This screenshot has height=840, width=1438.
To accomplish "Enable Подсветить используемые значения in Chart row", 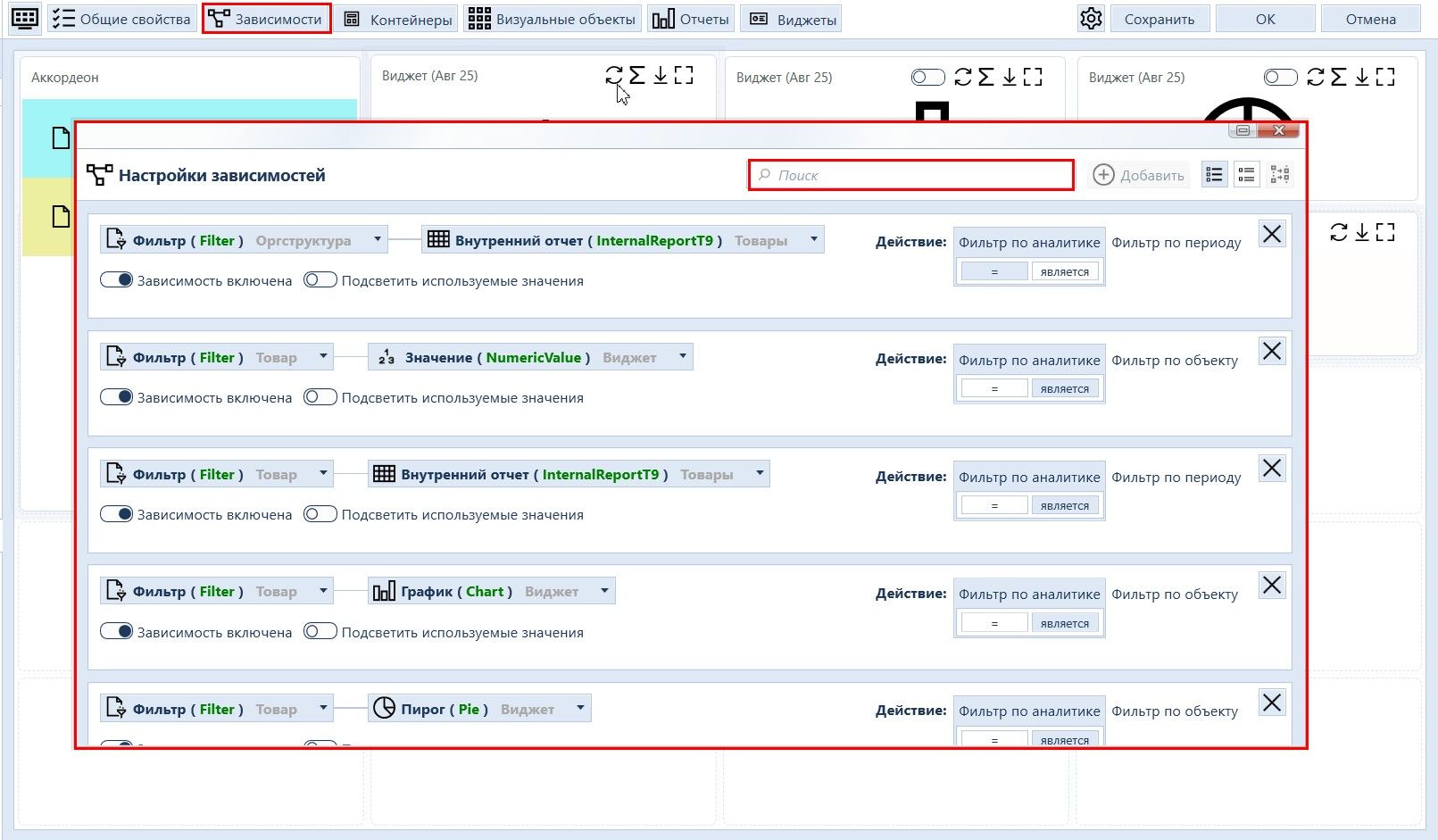I will [x=320, y=631].
